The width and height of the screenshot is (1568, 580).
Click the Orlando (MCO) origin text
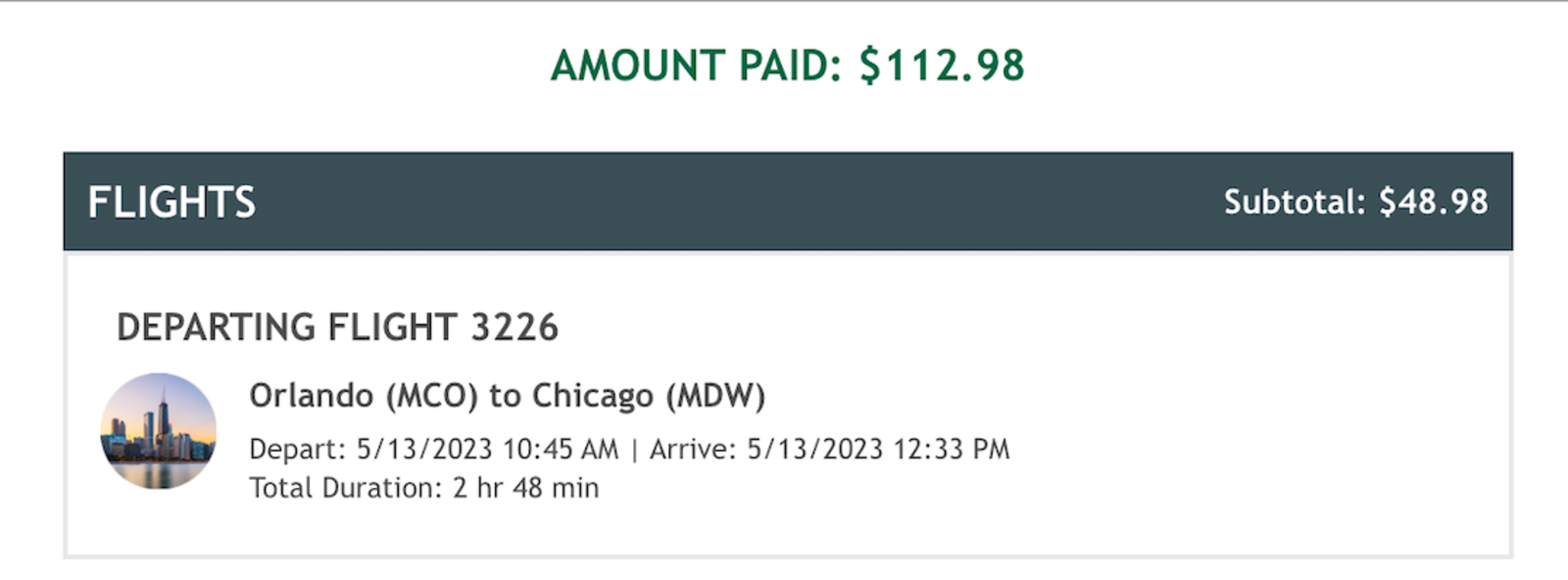pyautogui.click(x=364, y=396)
